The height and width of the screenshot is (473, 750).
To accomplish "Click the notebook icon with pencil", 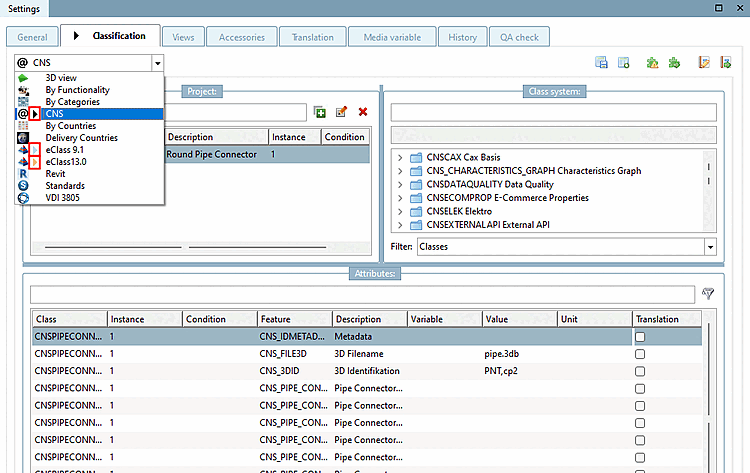I will (703, 63).
